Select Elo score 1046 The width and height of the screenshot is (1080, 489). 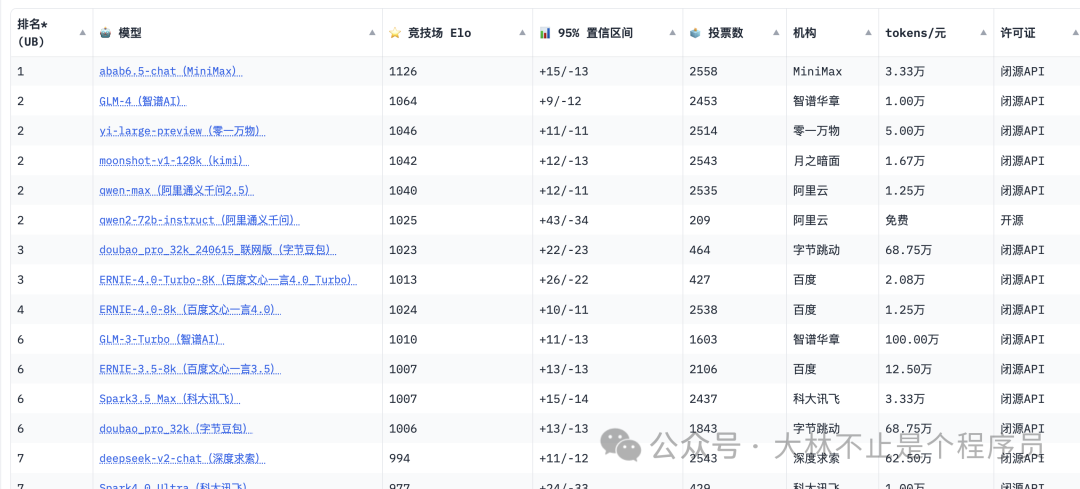point(403,131)
